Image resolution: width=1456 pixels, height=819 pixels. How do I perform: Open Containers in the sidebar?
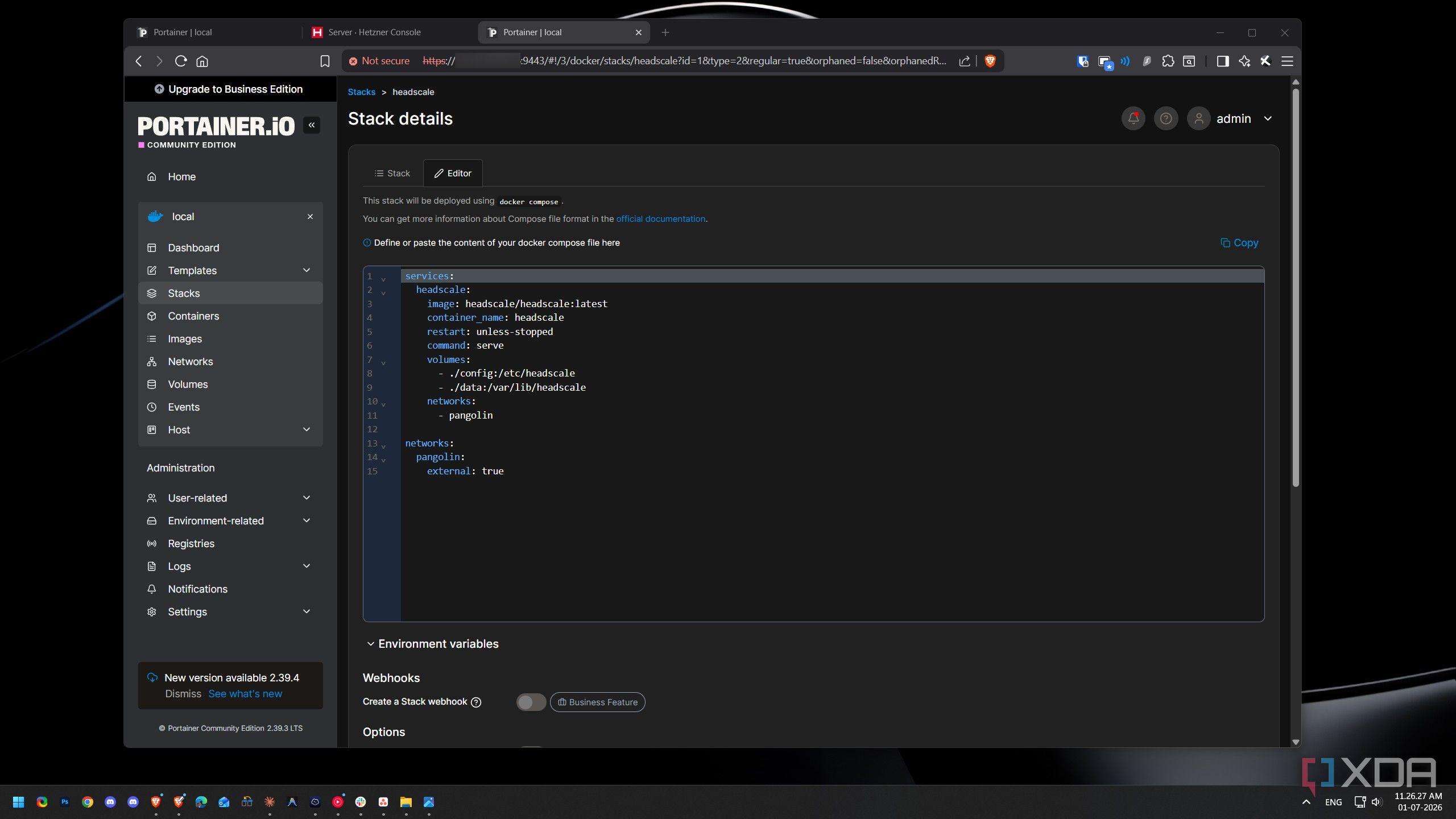pyautogui.click(x=230, y=316)
